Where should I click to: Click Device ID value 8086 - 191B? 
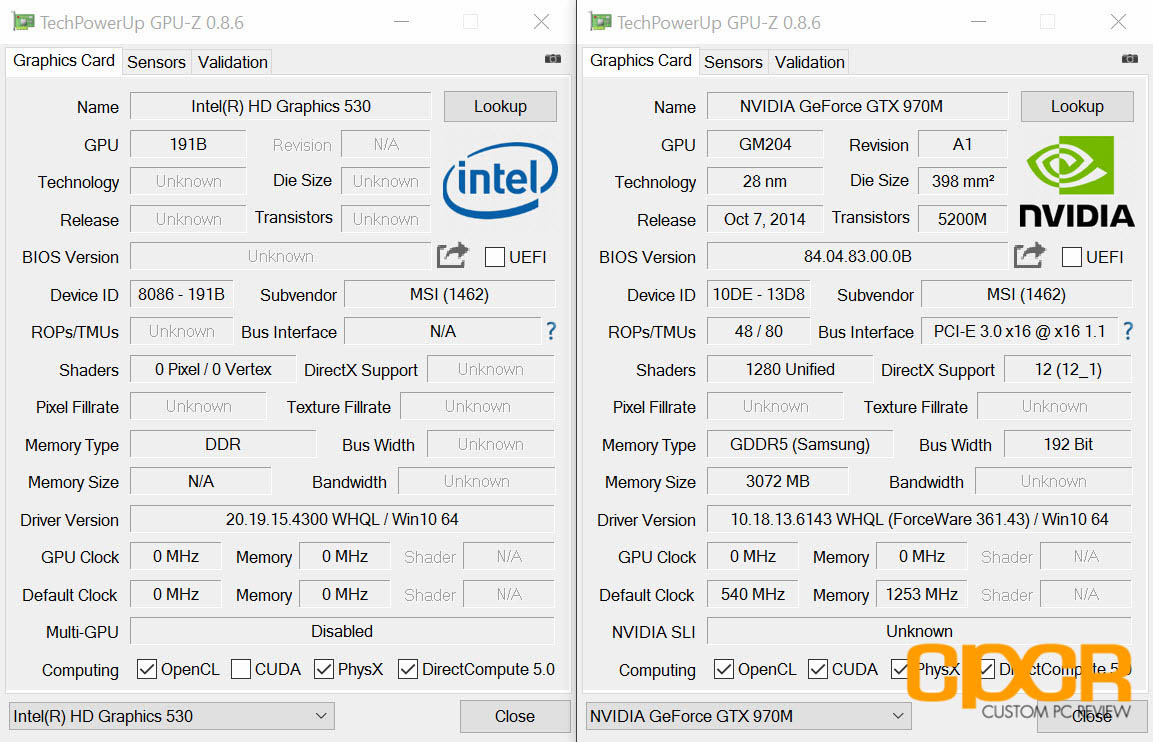pos(182,294)
